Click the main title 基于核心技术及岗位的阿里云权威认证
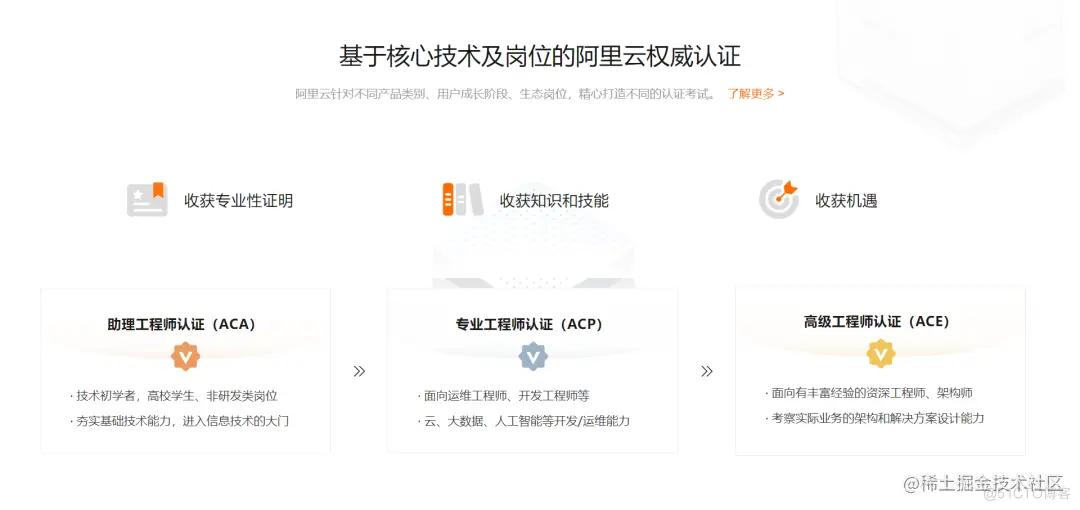 (539, 57)
